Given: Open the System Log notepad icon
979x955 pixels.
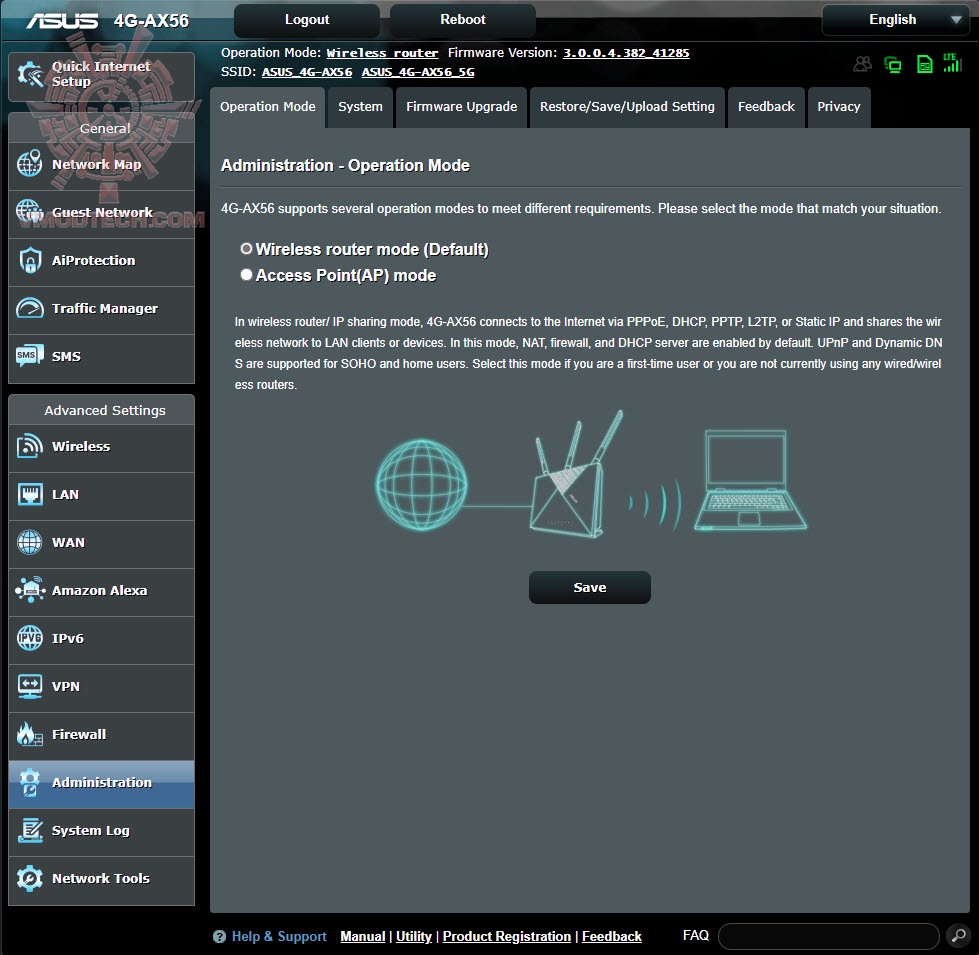Looking at the screenshot, I should pos(29,830).
